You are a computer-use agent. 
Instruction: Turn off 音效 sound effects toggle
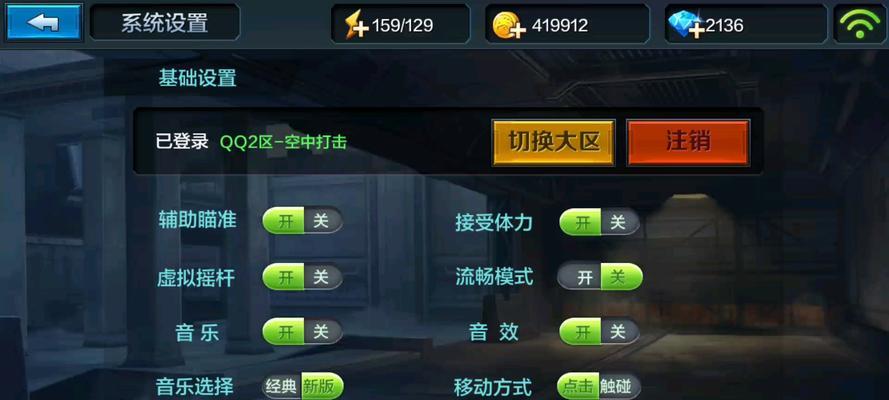[x=619, y=332]
